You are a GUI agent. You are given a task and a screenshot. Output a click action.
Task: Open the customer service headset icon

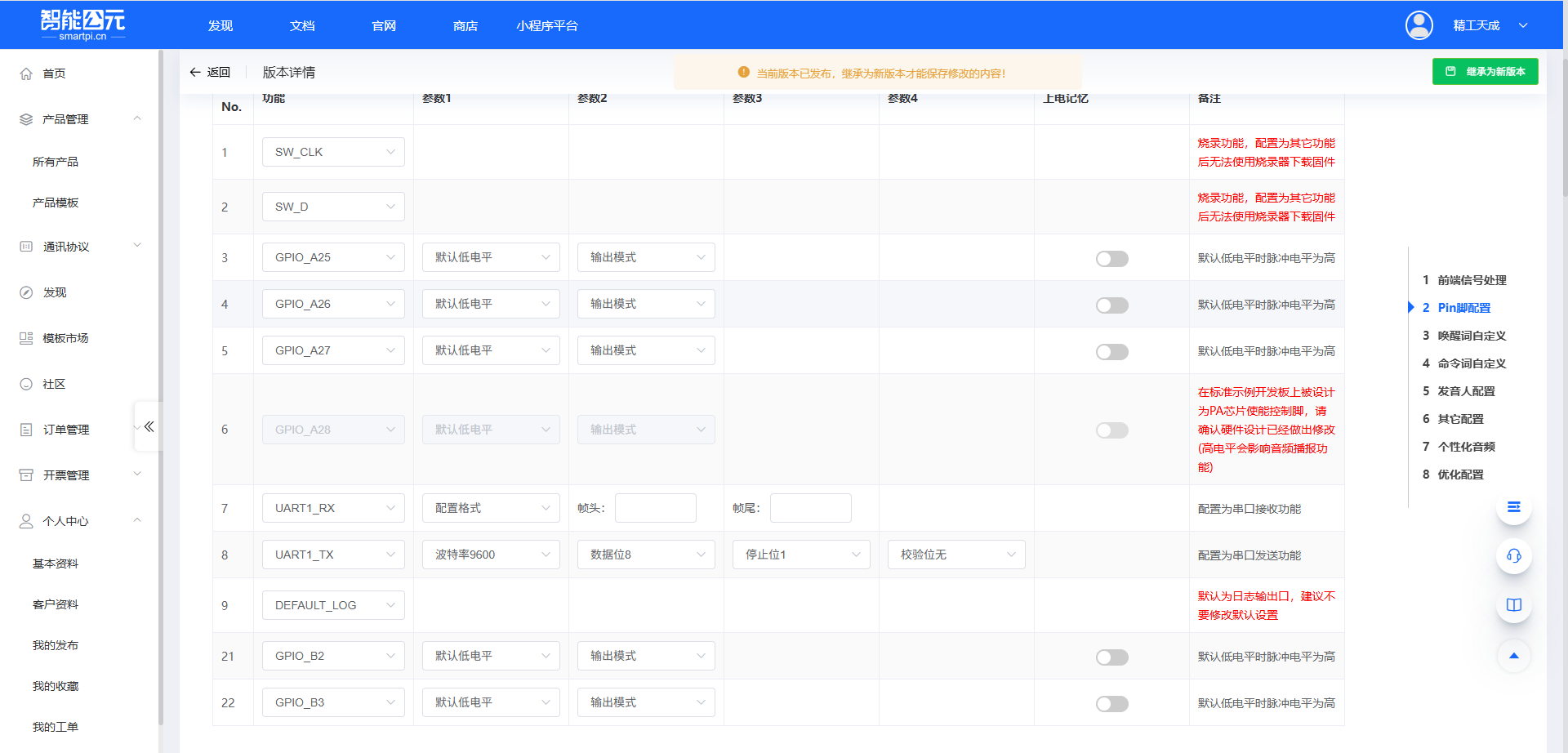pos(1513,556)
